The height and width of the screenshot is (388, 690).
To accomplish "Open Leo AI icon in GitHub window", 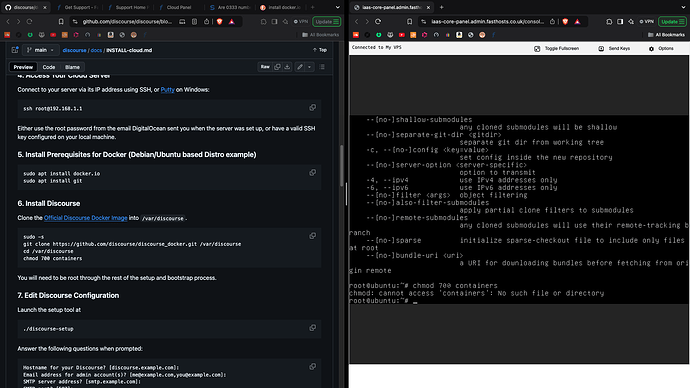I will click(285, 22).
